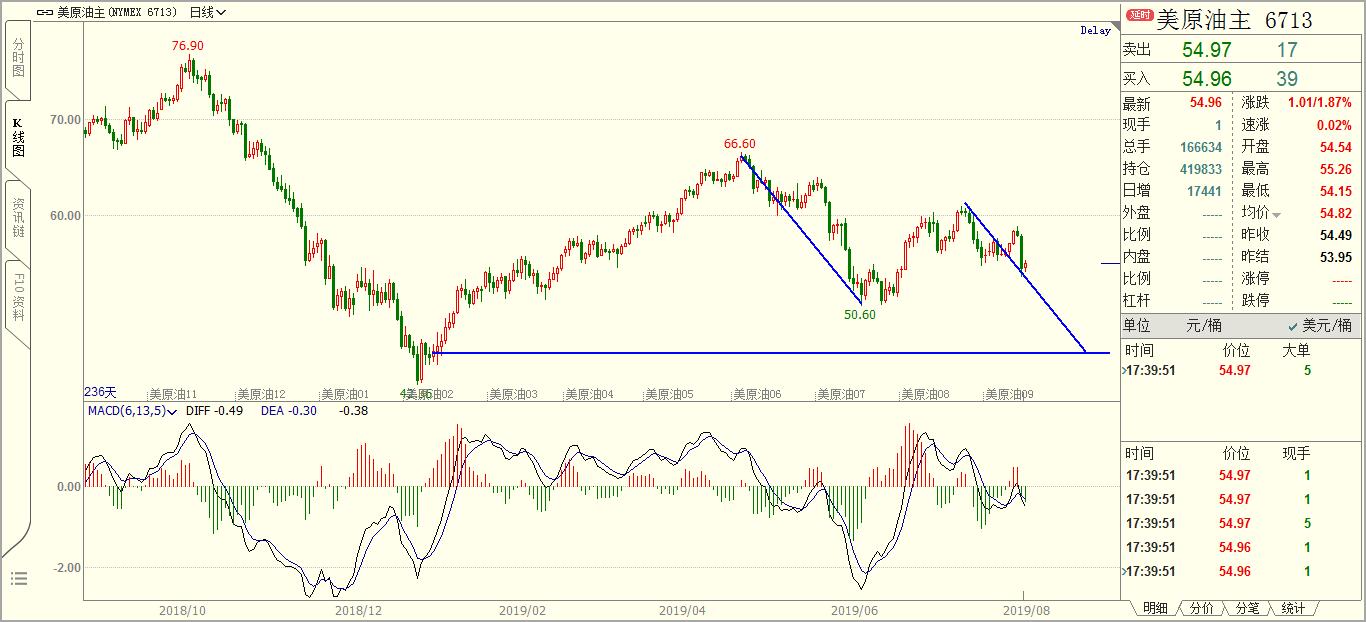
Task: Click the 美原油主 6713 title
Action: tap(1234, 19)
